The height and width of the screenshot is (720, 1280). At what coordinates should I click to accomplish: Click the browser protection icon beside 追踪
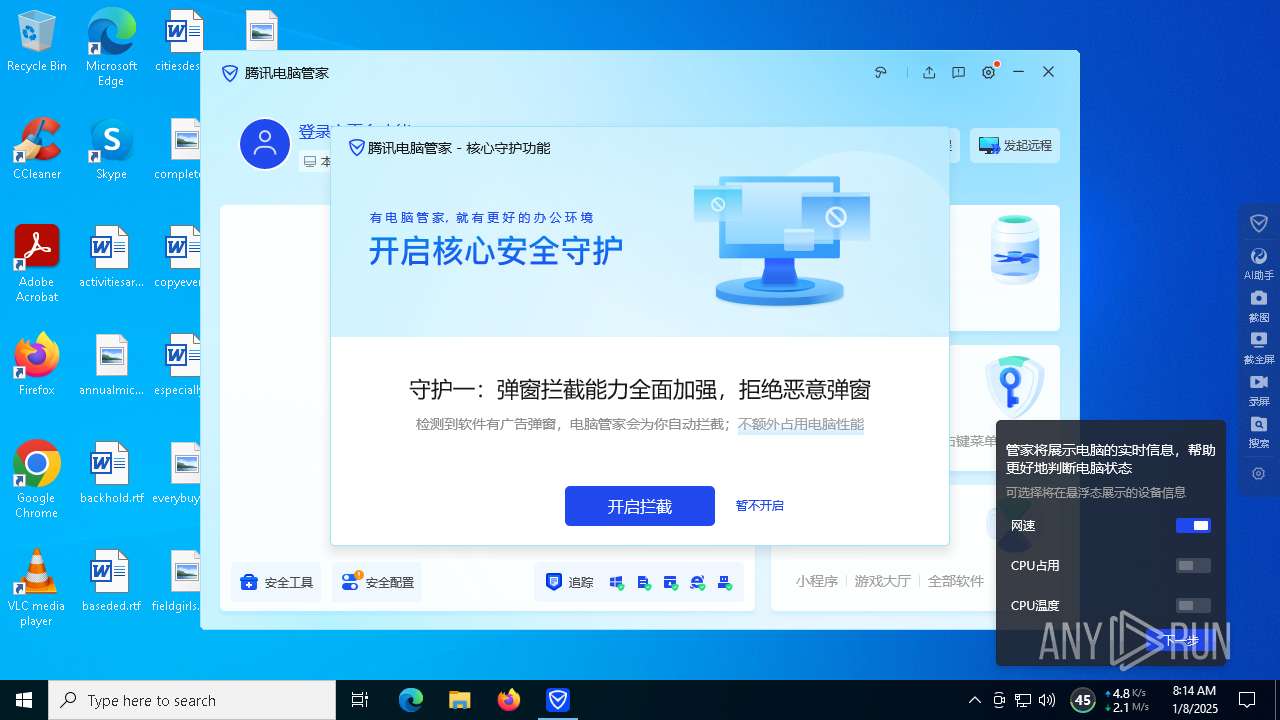pos(698,582)
